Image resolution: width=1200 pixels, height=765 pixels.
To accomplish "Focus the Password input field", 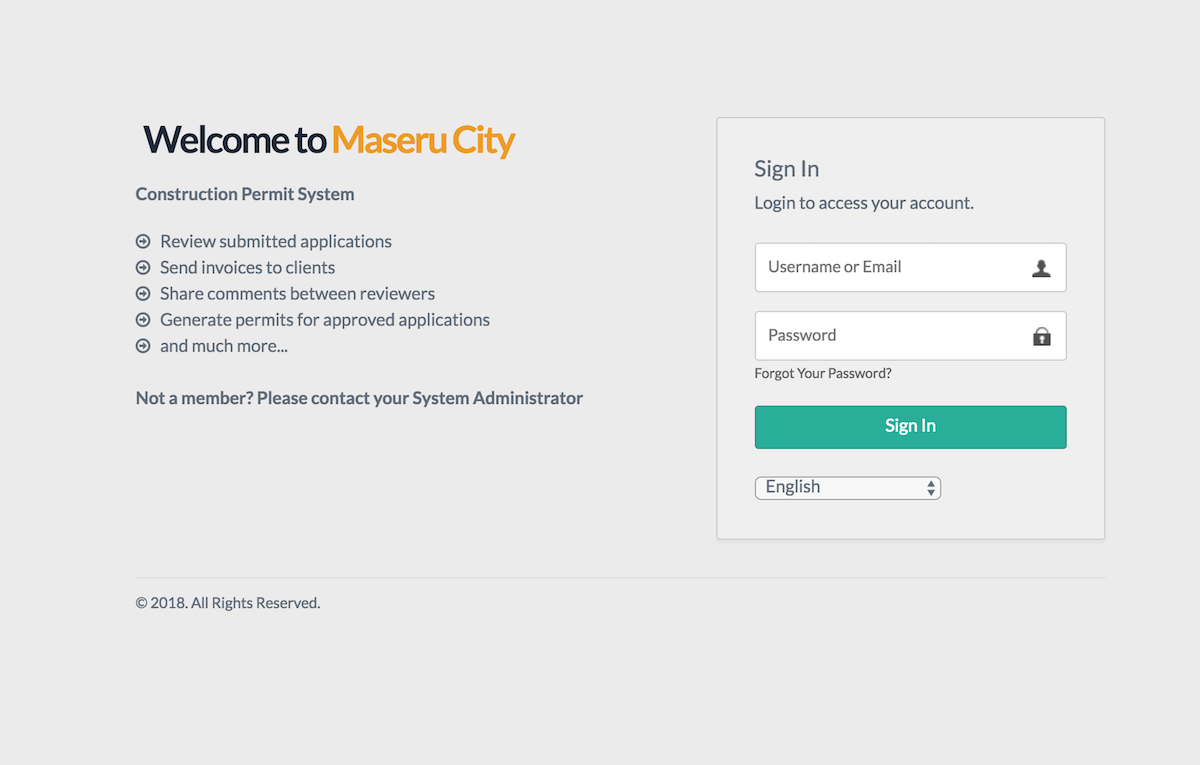I will click(x=910, y=335).
